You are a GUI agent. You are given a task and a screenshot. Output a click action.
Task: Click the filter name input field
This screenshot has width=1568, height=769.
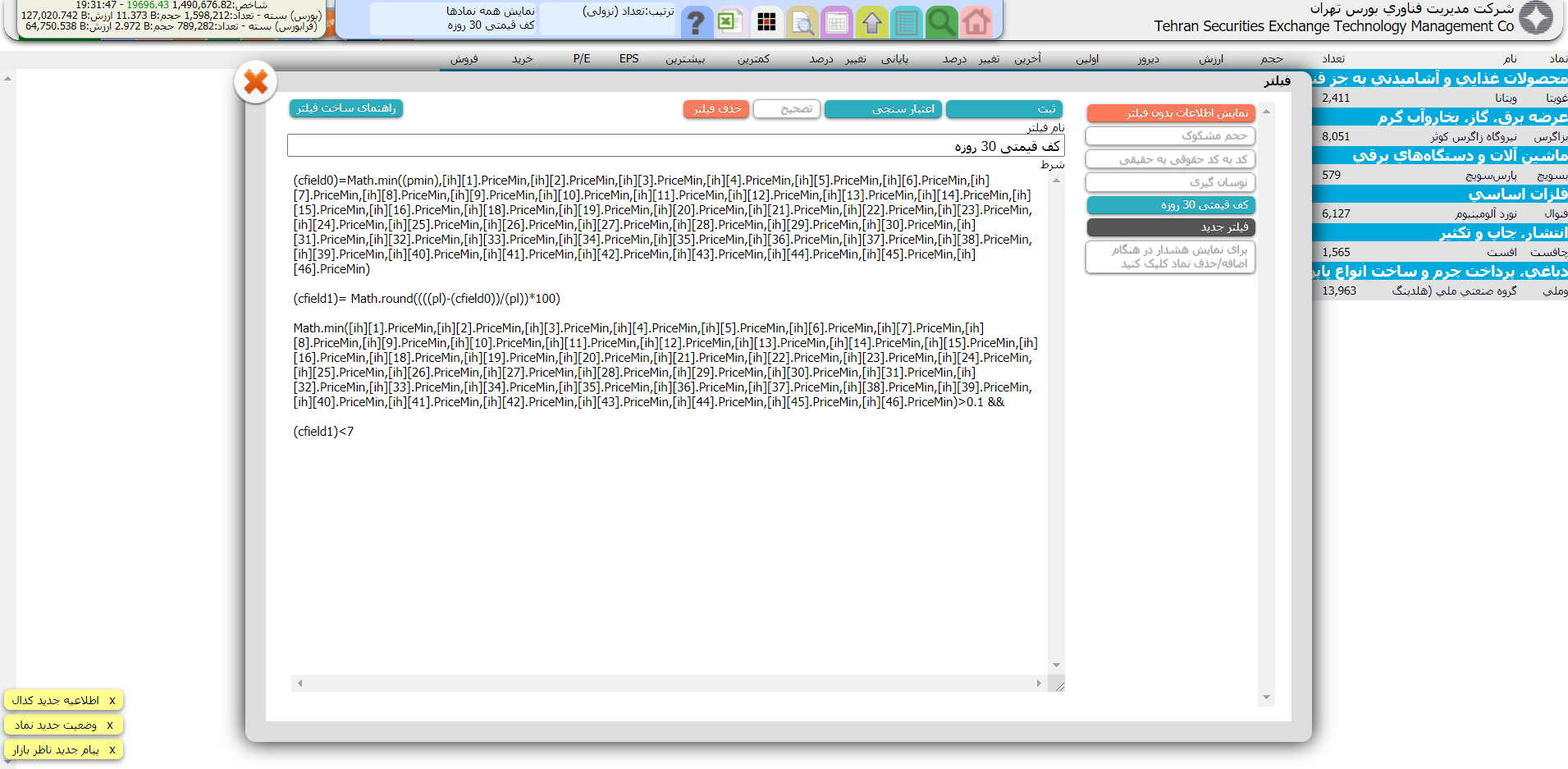[x=675, y=146]
